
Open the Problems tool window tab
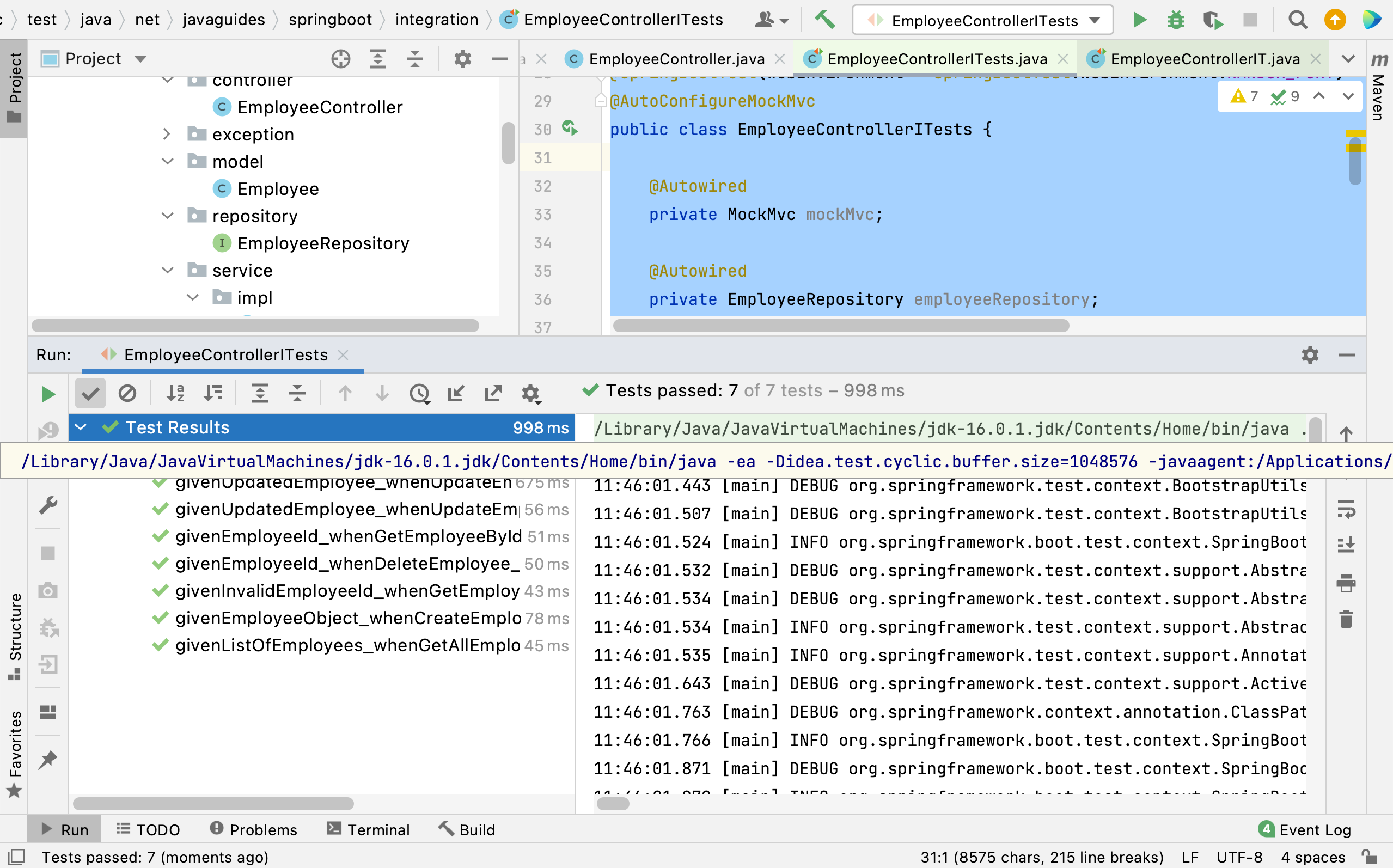[253, 829]
